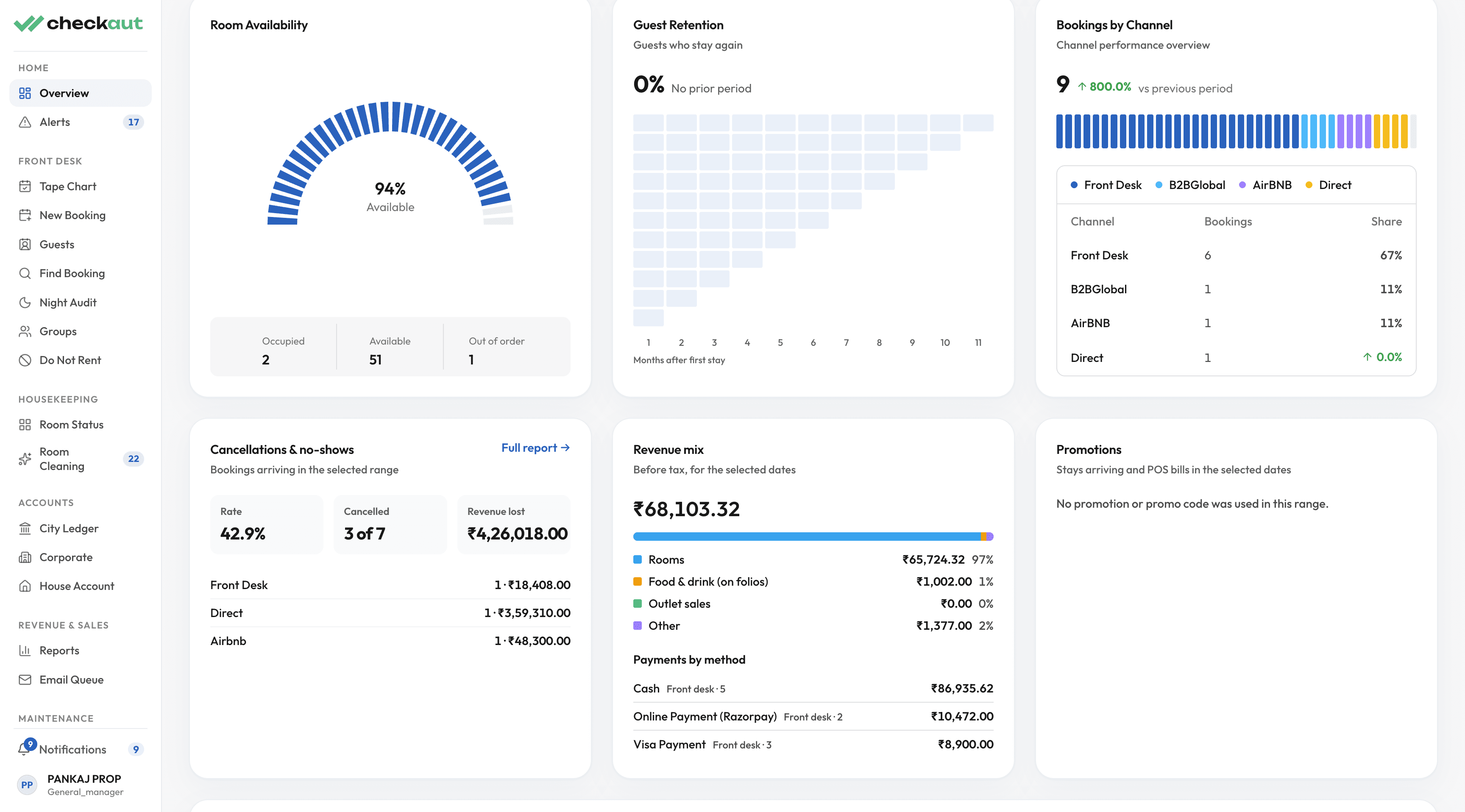Open the Overview page
1465x812 pixels.
80,93
